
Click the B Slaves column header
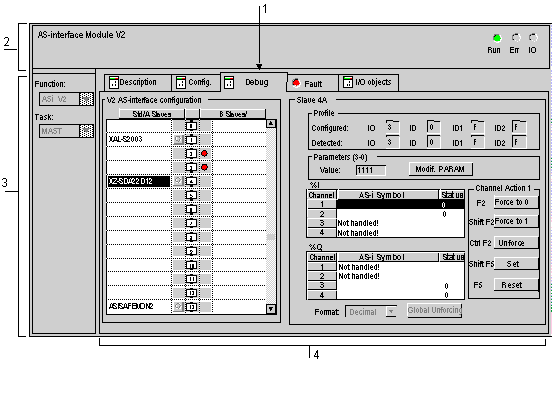(233, 114)
